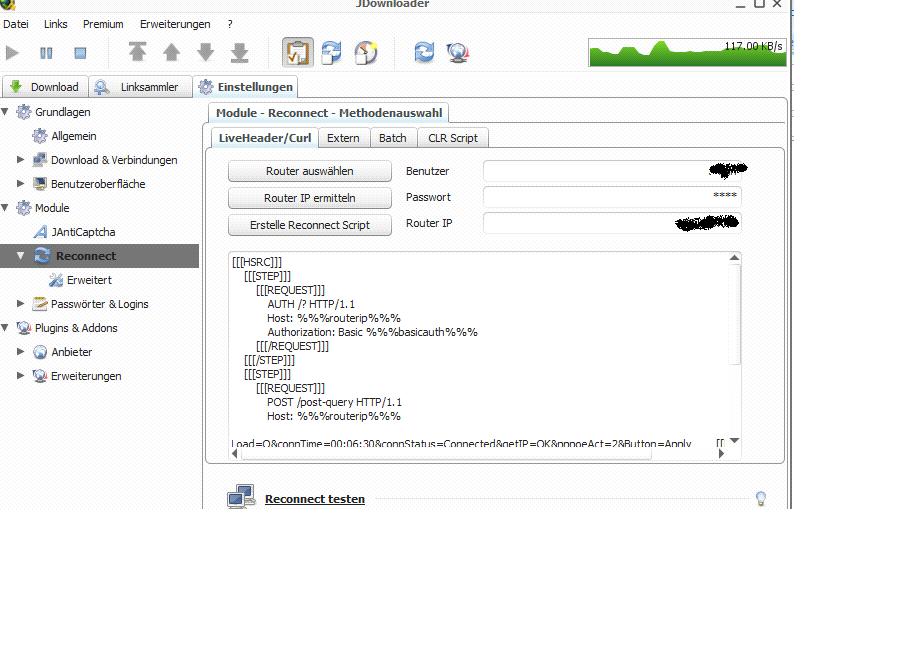923x646 pixels.
Task: Open the Datei menu
Action: click(16, 24)
